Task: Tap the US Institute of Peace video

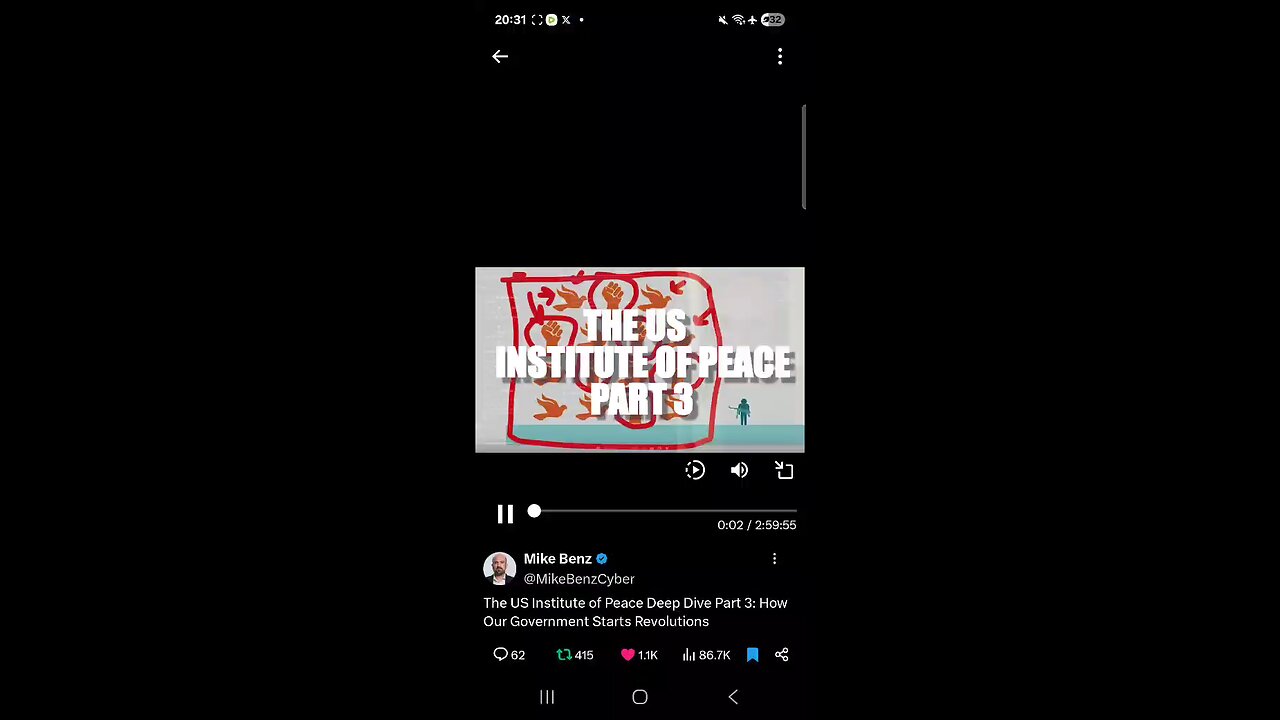Action: tap(640, 360)
